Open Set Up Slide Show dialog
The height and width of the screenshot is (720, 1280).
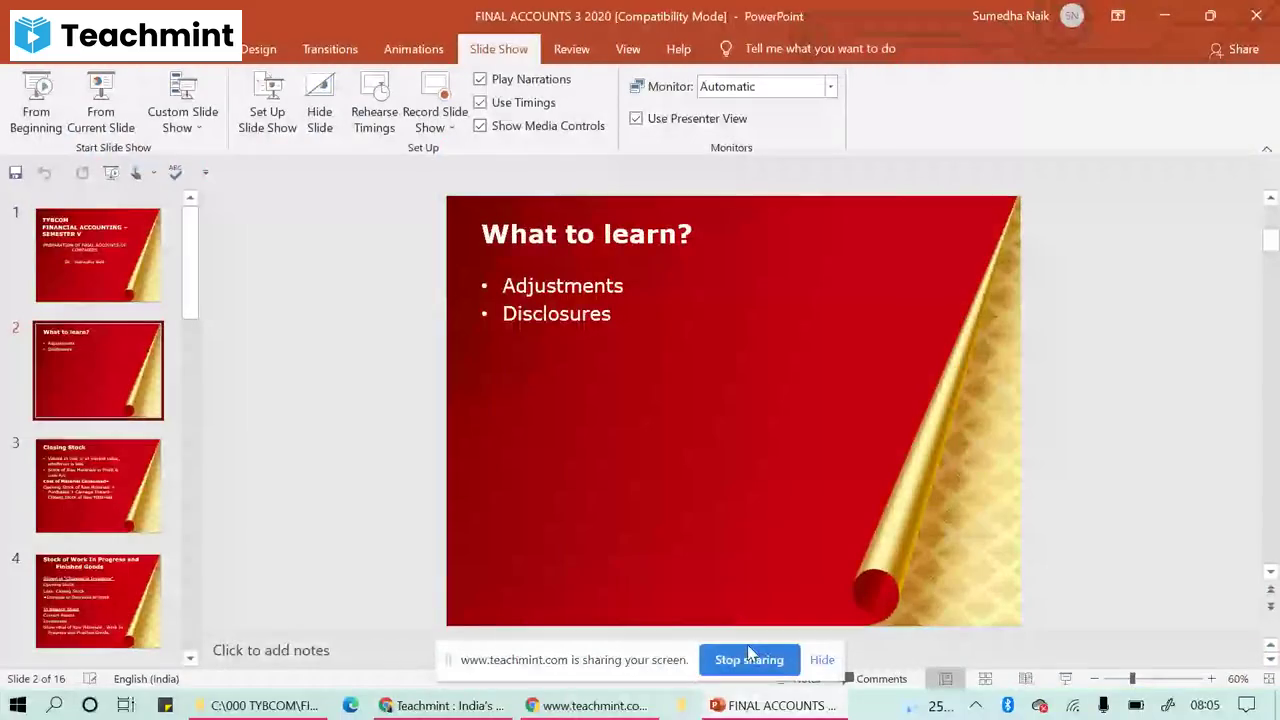[267, 102]
